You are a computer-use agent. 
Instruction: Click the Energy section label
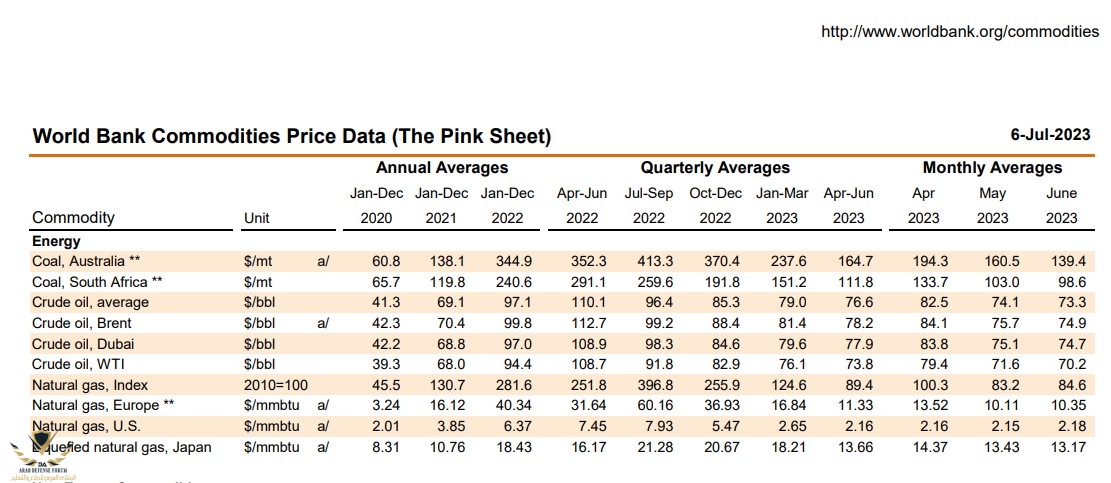point(57,241)
